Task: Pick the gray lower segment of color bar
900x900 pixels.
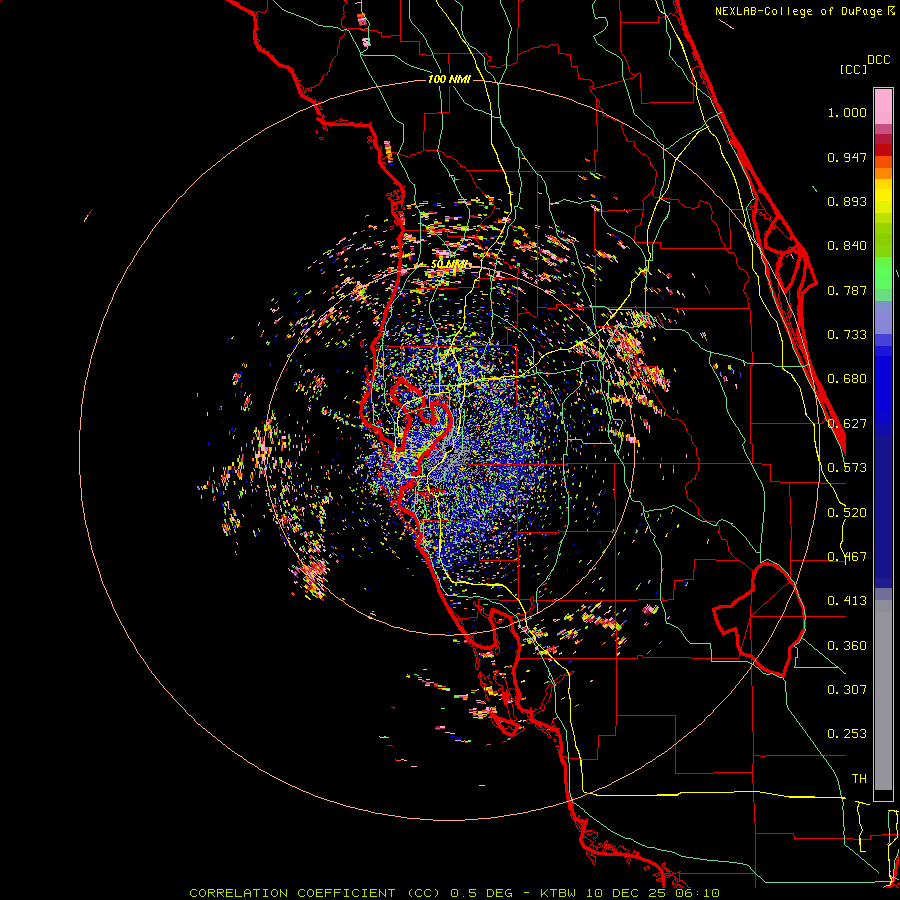Action: point(883,695)
